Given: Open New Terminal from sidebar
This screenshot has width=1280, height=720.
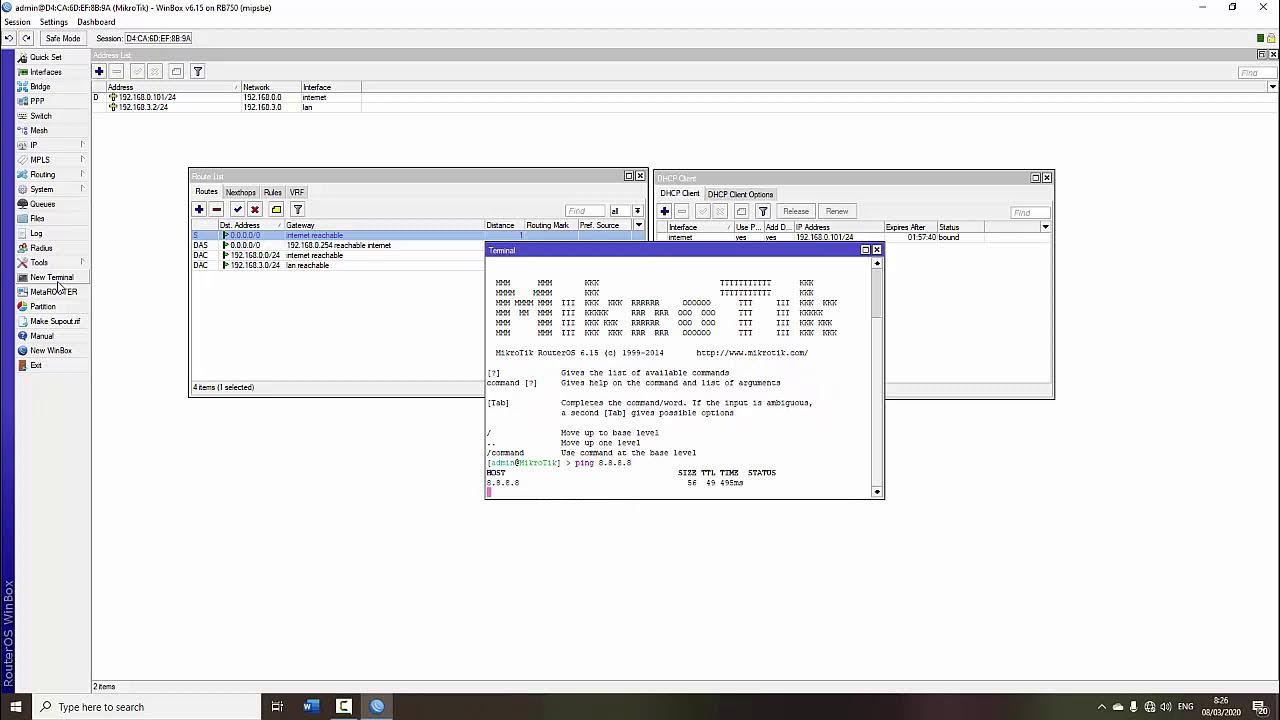Looking at the screenshot, I should [51, 277].
